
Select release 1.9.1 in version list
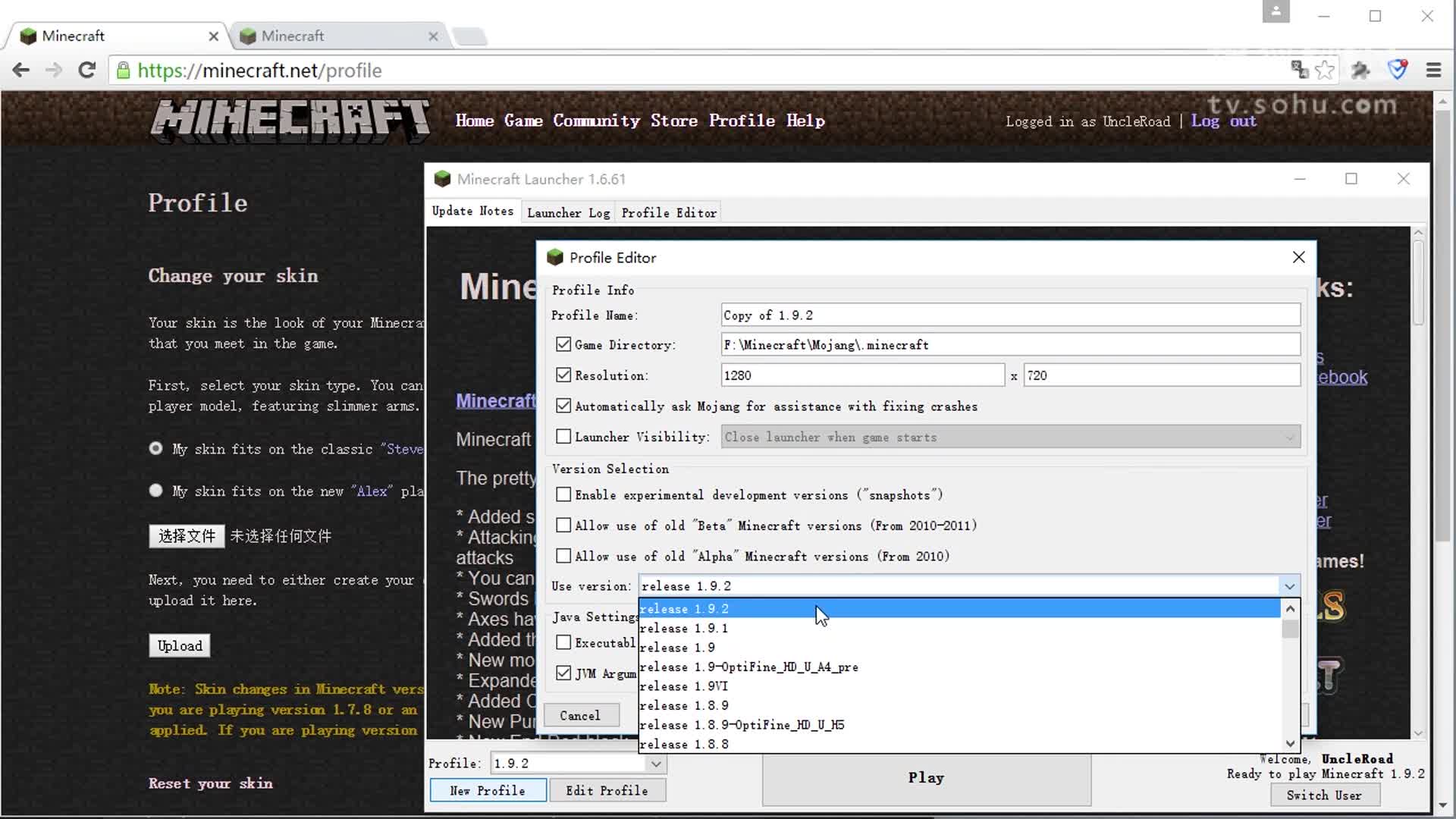coord(959,628)
